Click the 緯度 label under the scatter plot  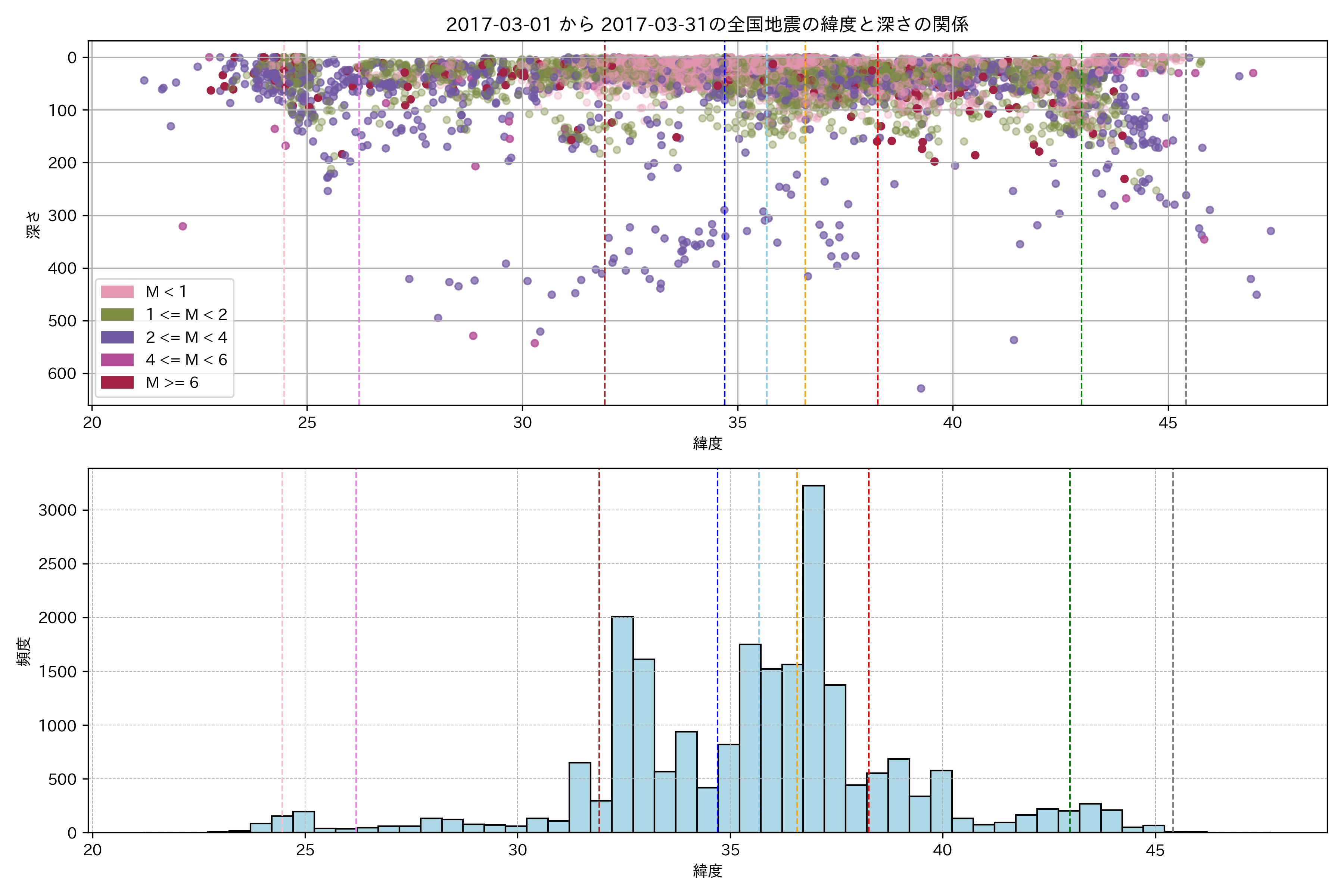click(707, 444)
